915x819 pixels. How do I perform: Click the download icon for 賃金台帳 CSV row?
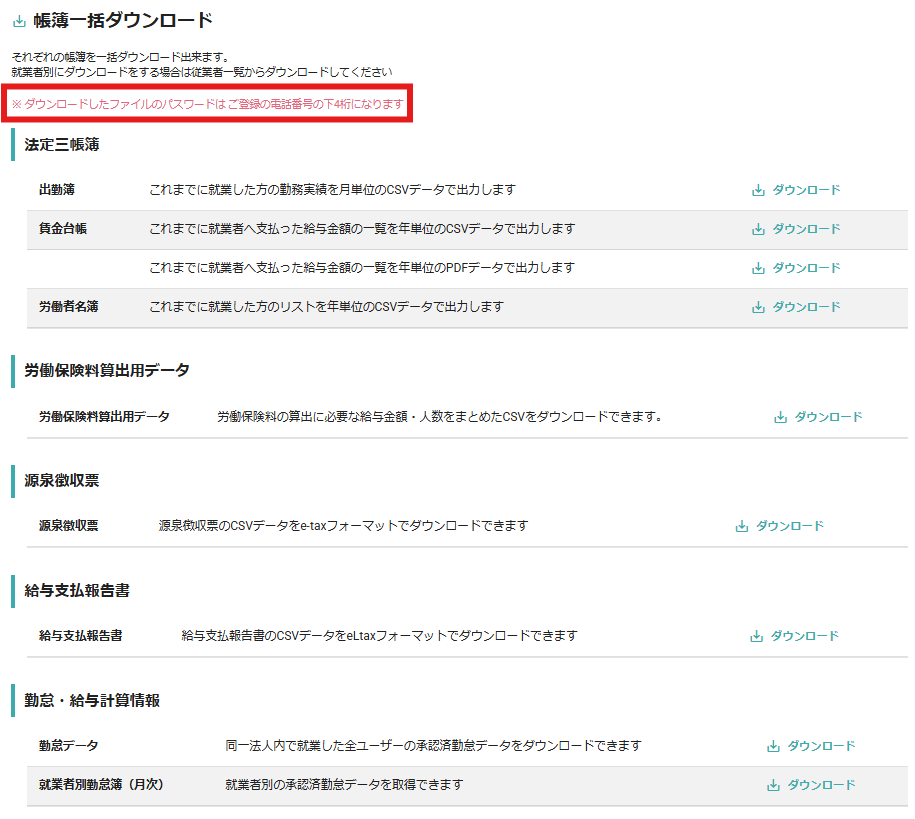coord(758,229)
